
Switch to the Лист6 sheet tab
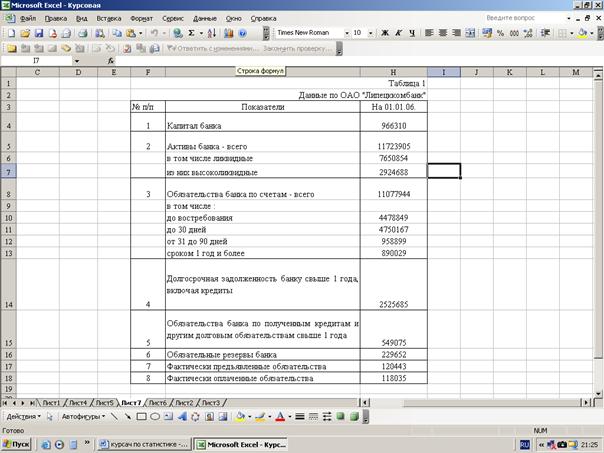(158, 402)
